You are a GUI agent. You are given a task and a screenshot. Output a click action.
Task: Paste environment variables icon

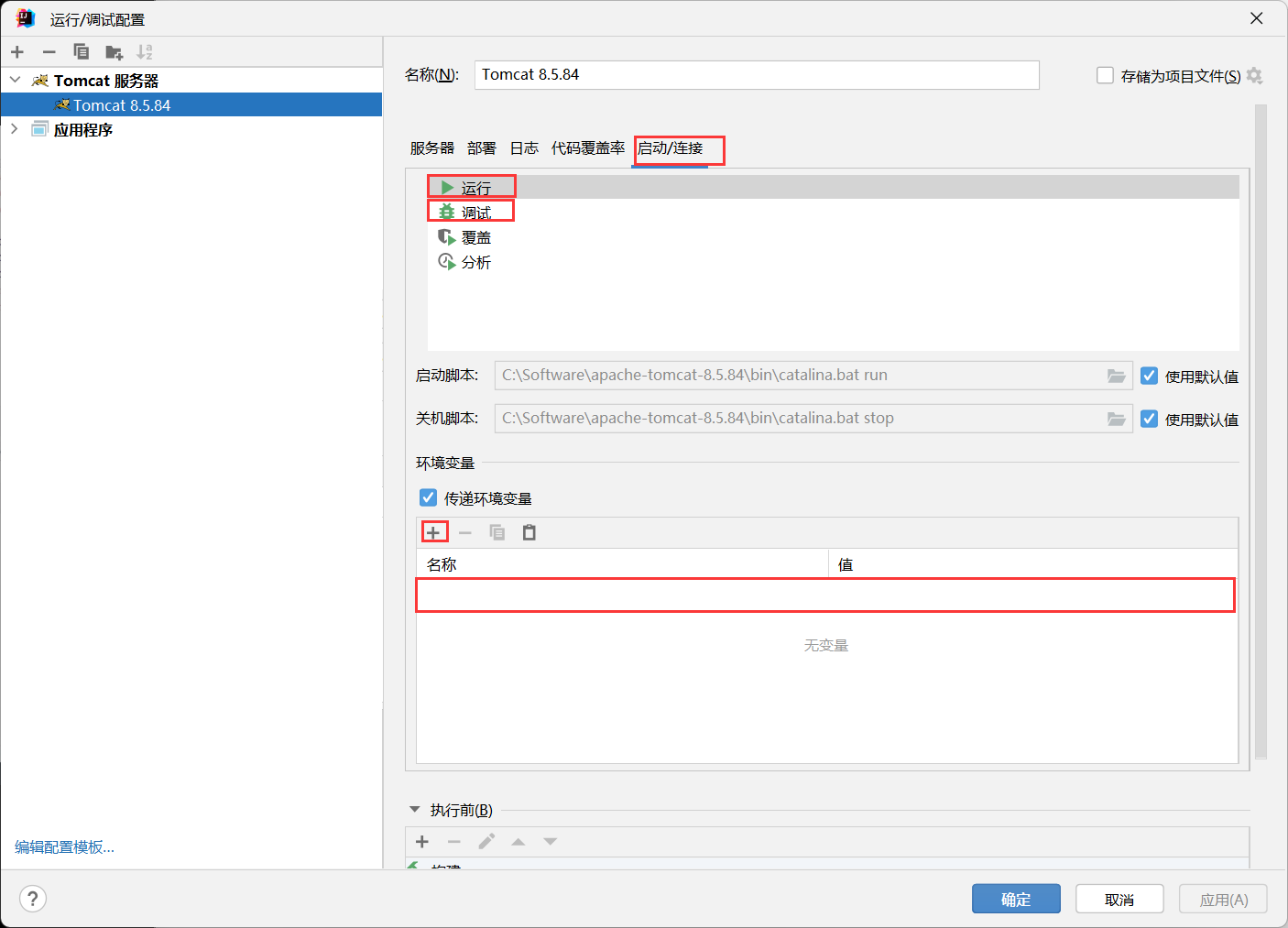tap(529, 532)
